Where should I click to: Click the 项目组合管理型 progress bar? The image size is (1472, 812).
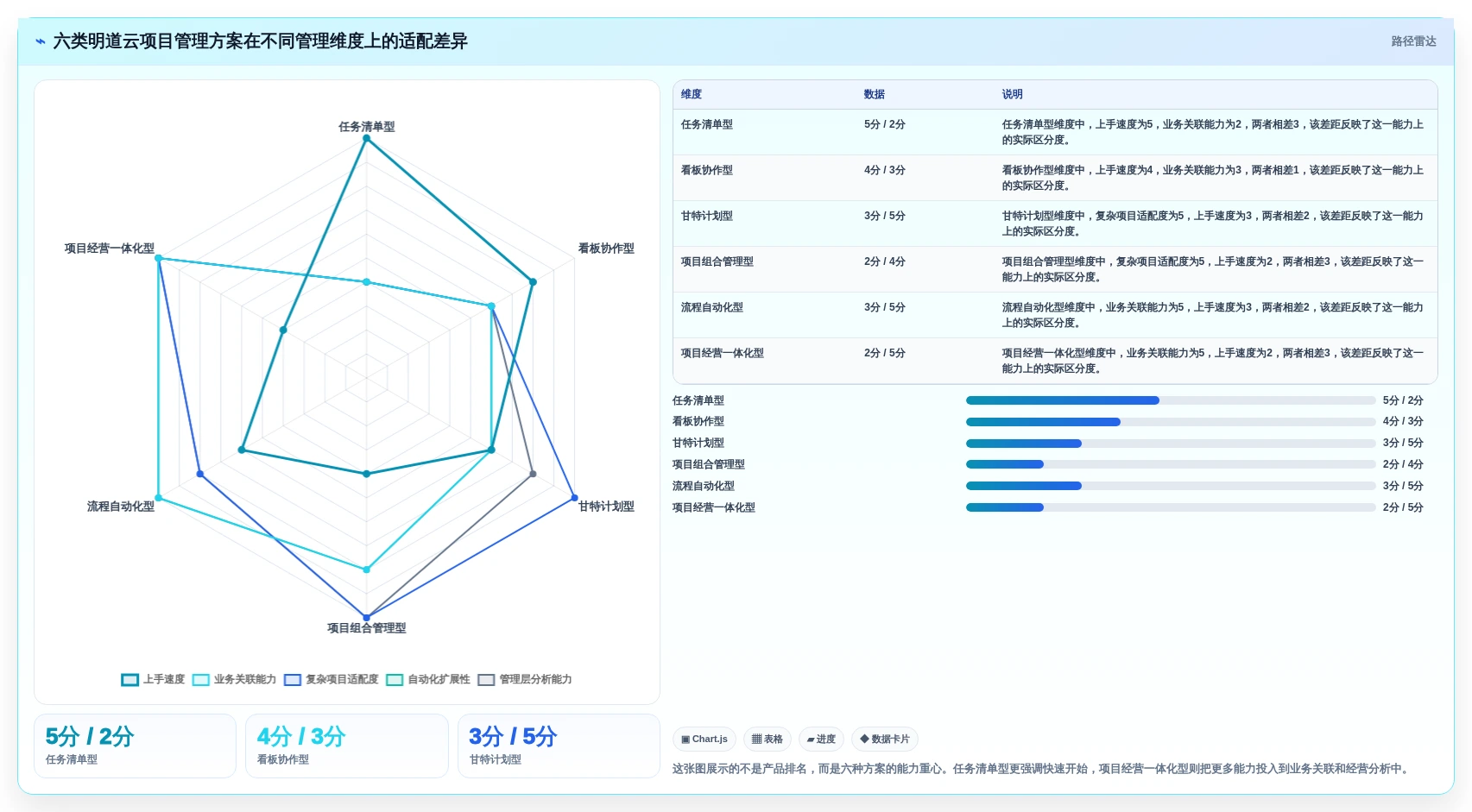point(1170,464)
